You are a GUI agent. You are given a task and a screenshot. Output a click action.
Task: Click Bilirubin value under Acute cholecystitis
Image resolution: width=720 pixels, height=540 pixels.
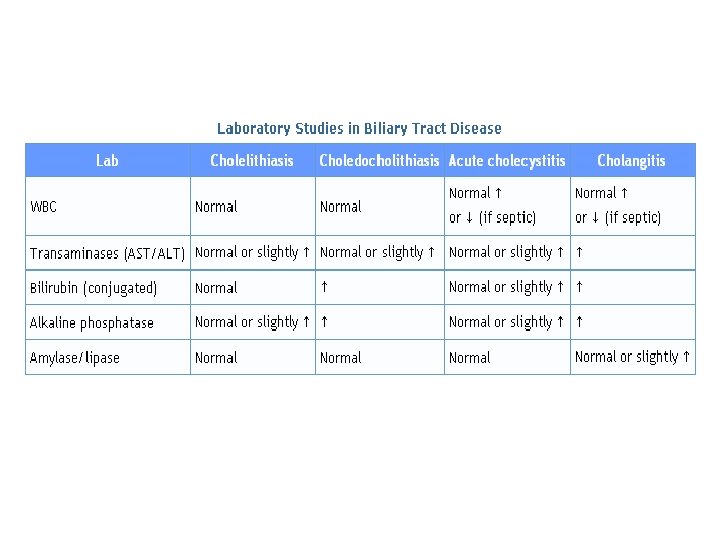click(506, 287)
